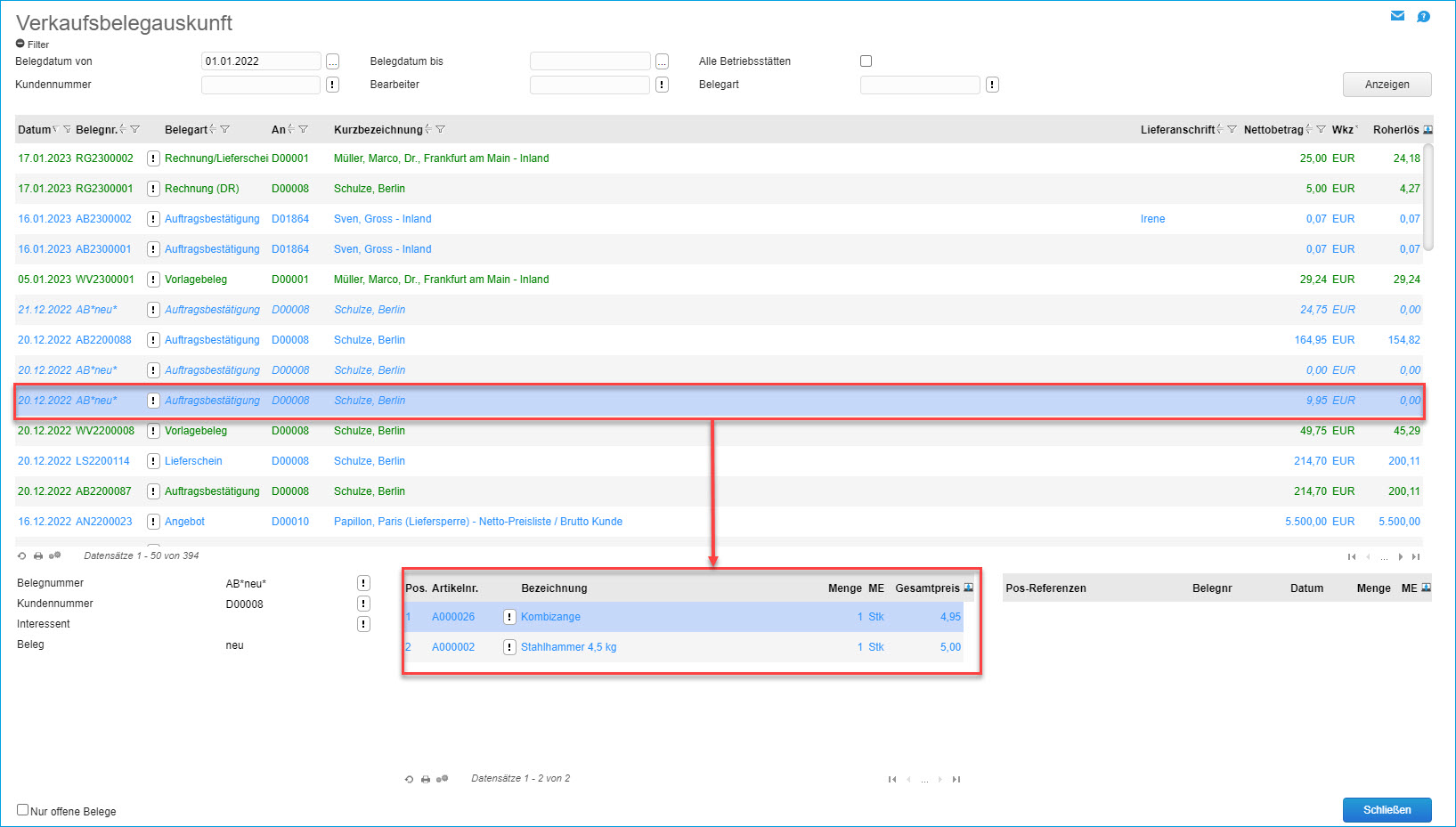Collapse the Filter section
The height and width of the screenshot is (827, 1456).
(x=20, y=44)
